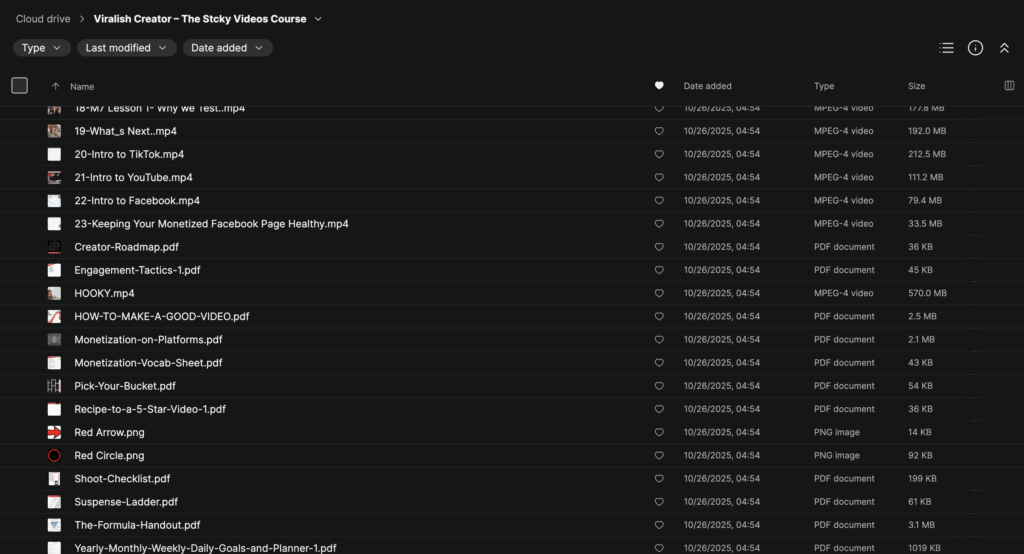Open the info panel icon
1024x554 pixels.
pos(975,48)
